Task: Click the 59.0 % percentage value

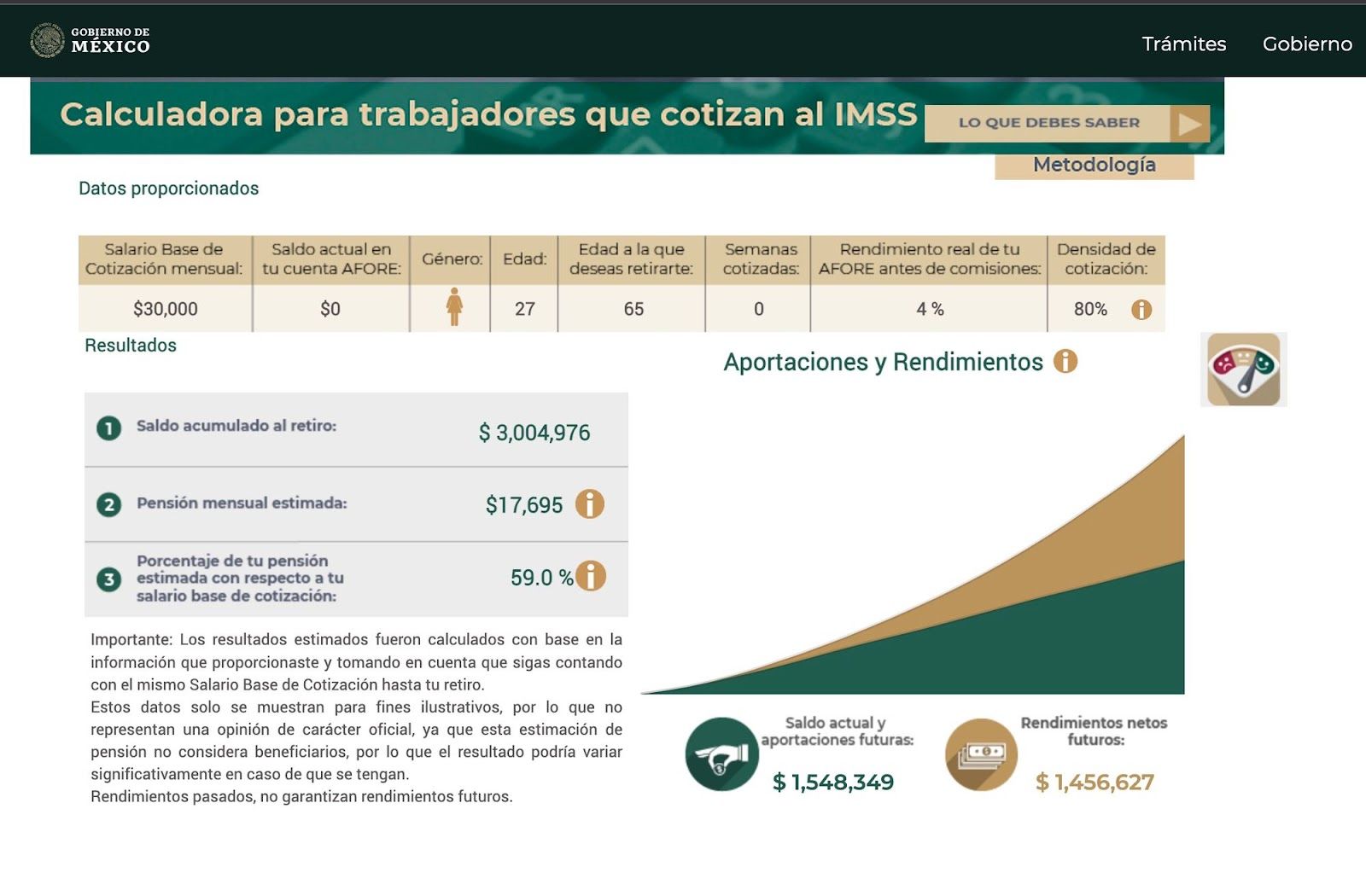Action: click(541, 578)
